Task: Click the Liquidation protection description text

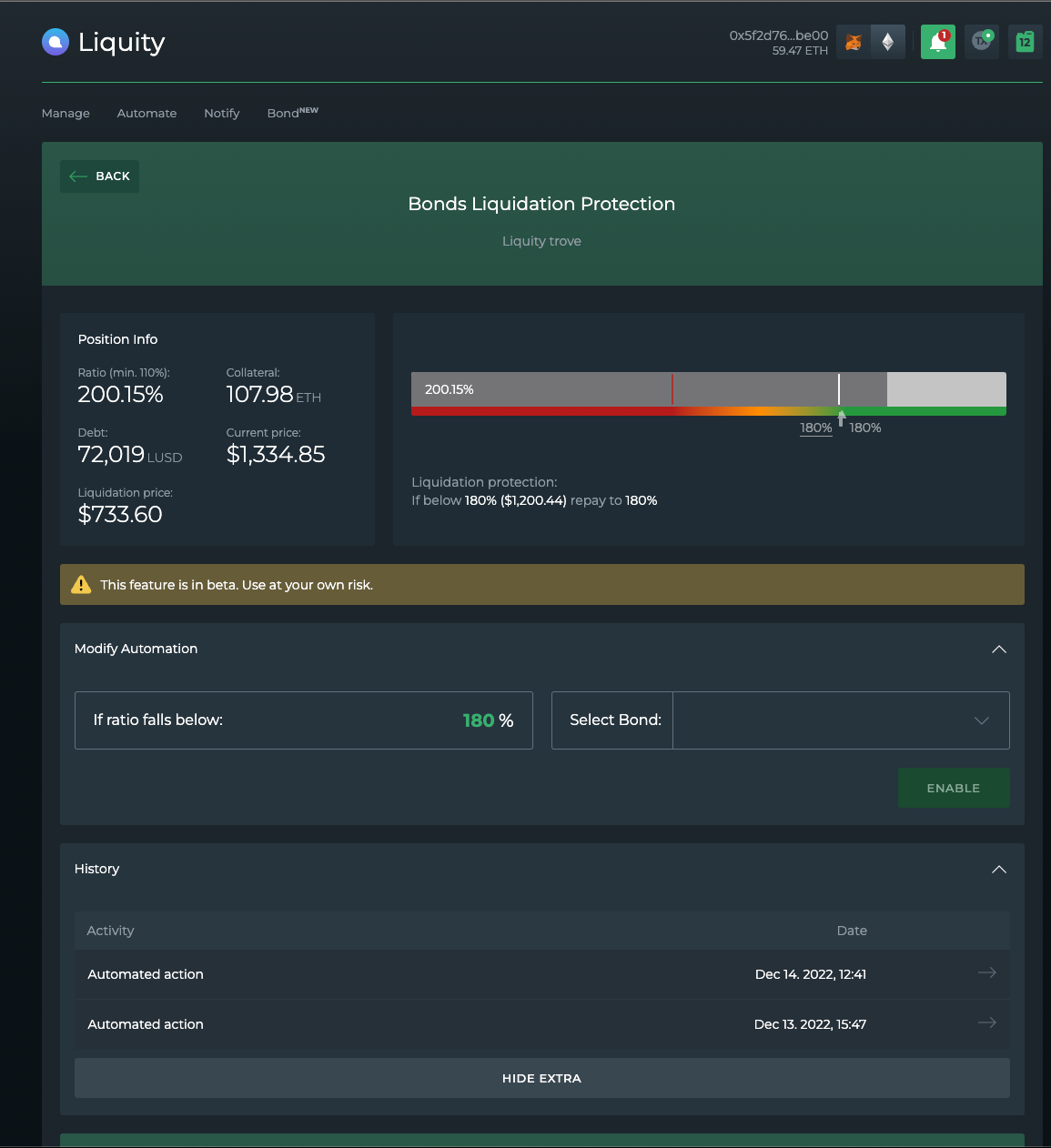Action: tap(534, 491)
